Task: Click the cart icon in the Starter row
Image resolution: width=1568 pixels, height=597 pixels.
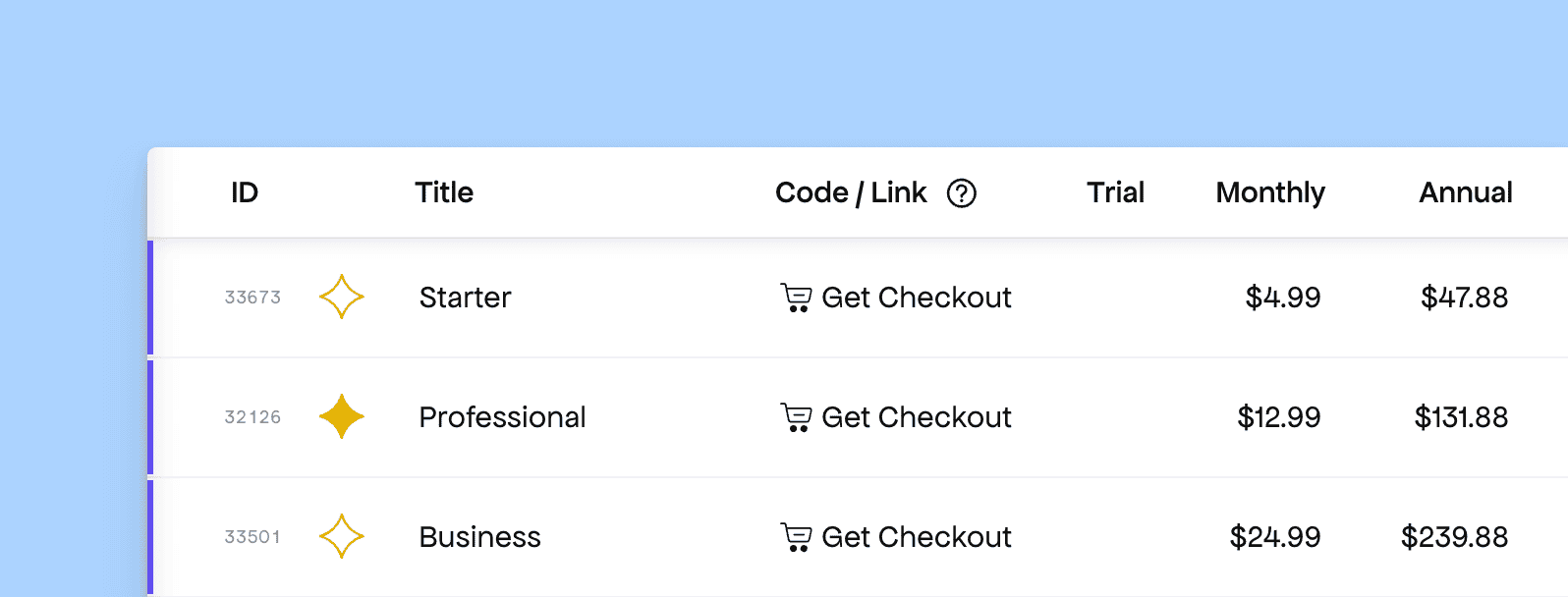Action: (796, 298)
